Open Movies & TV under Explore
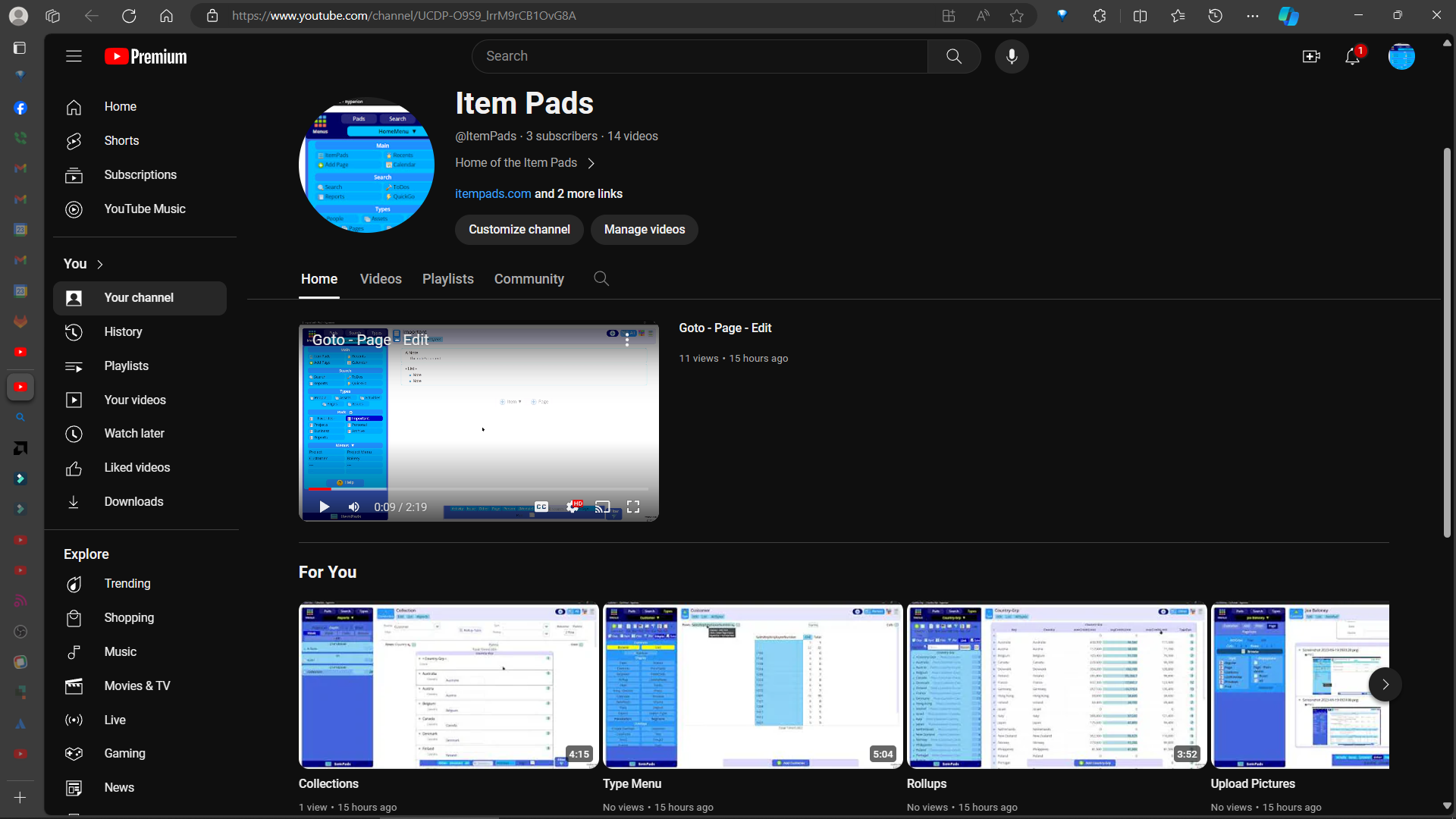 tap(140, 686)
